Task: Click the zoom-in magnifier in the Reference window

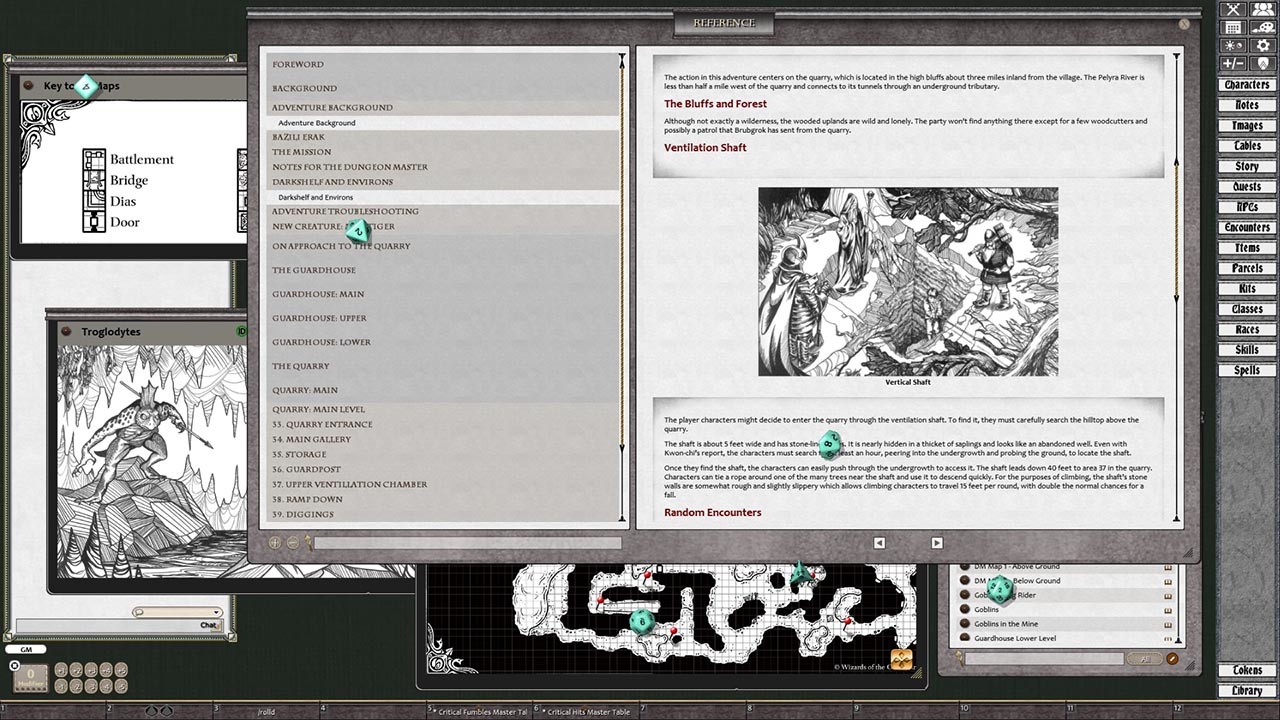Action: pyautogui.click(x=274, y=543)
